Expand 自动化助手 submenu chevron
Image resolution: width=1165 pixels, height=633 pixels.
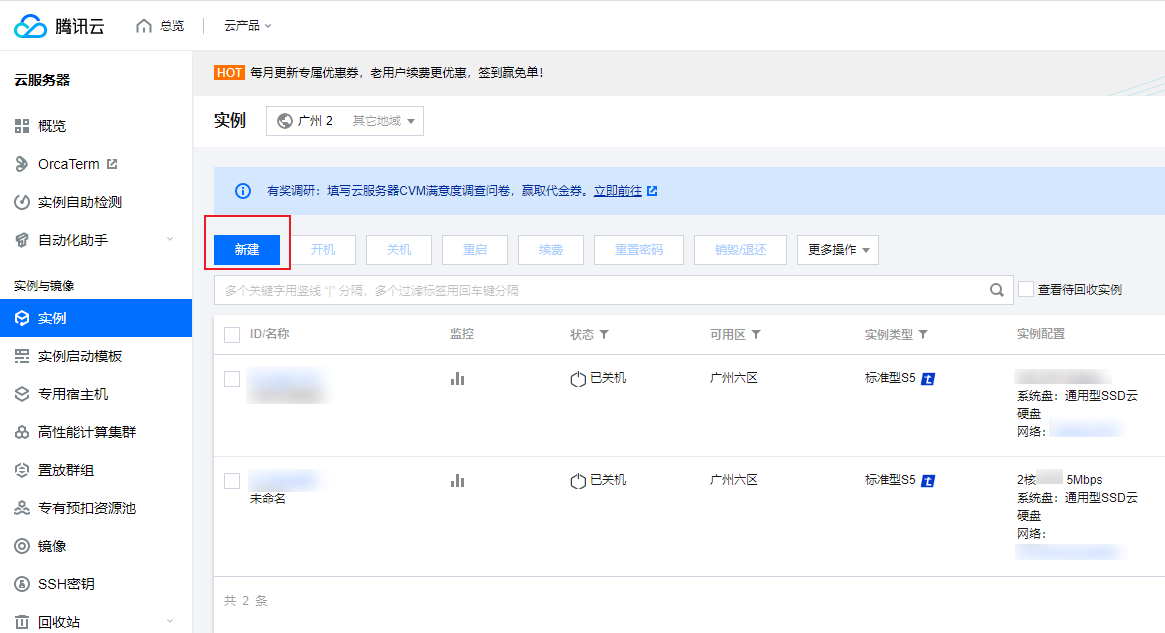170,239
